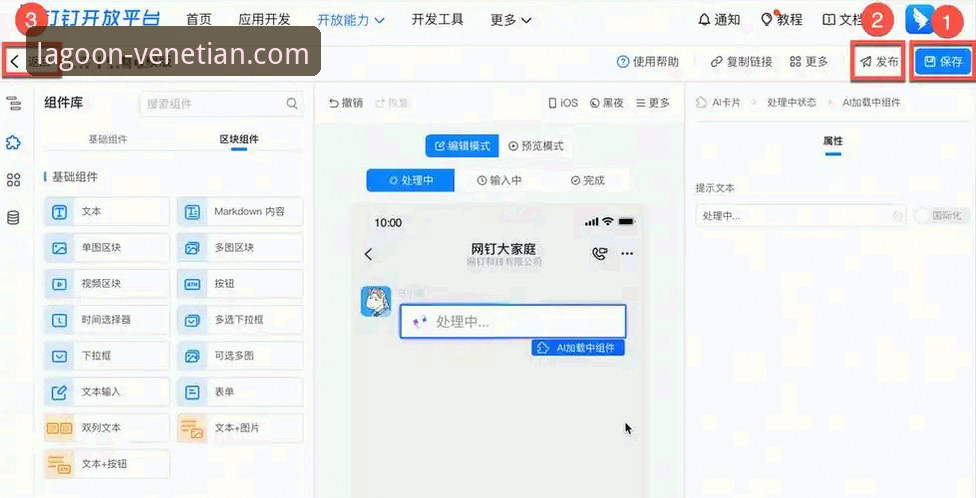
Task: Click 撤销 undo
Action: [x=345, y=103]
